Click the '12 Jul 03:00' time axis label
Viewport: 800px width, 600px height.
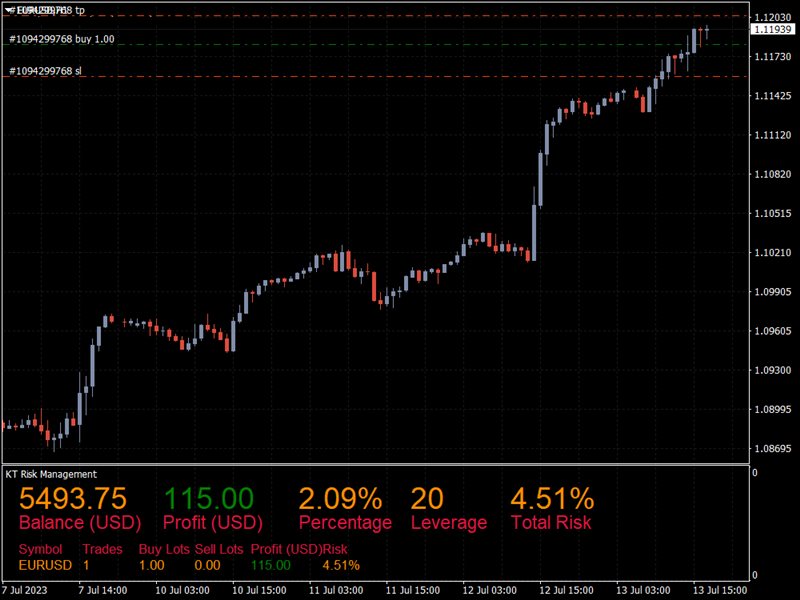[489, 590]
